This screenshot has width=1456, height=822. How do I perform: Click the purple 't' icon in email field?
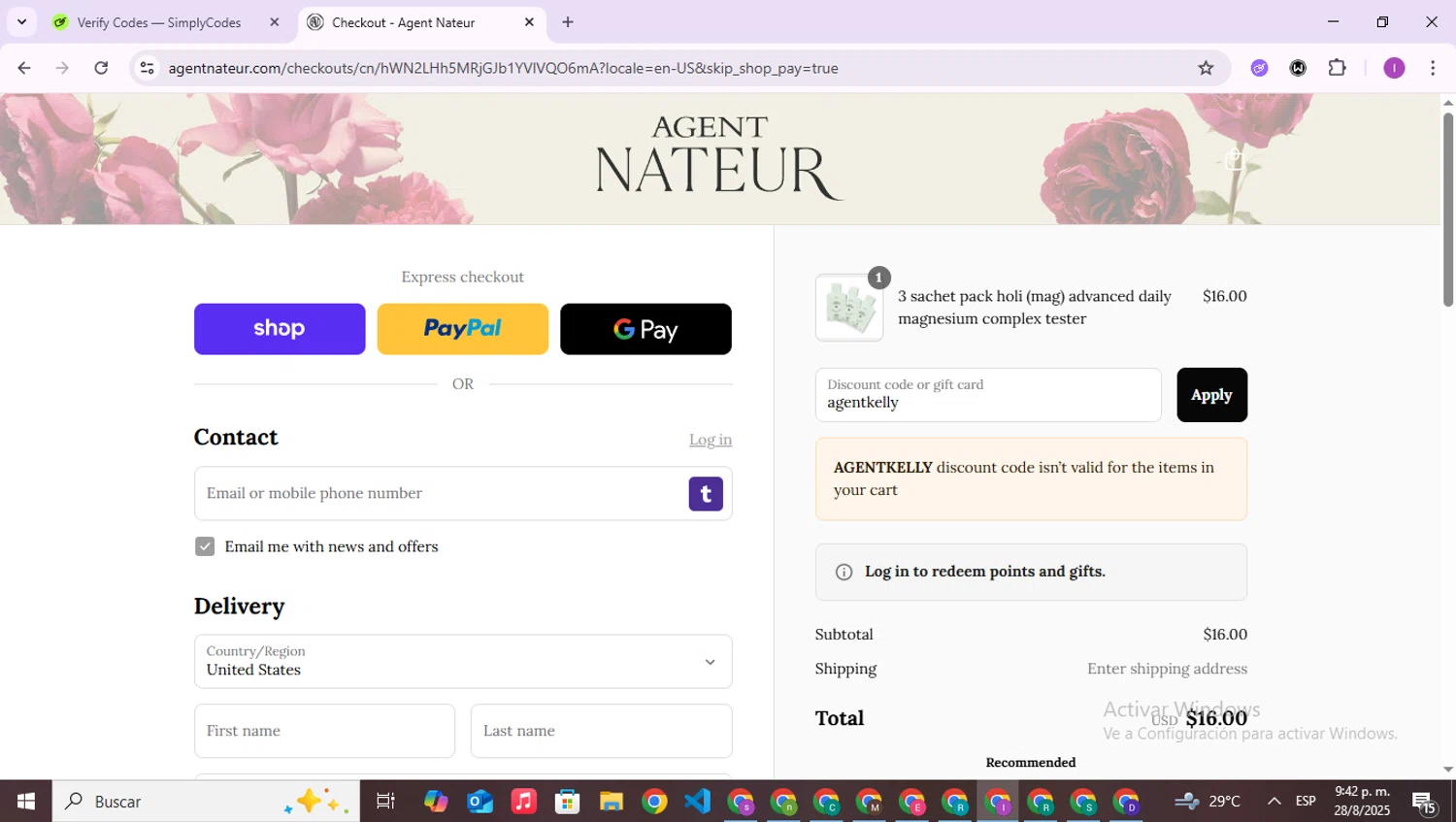[706, 494]
